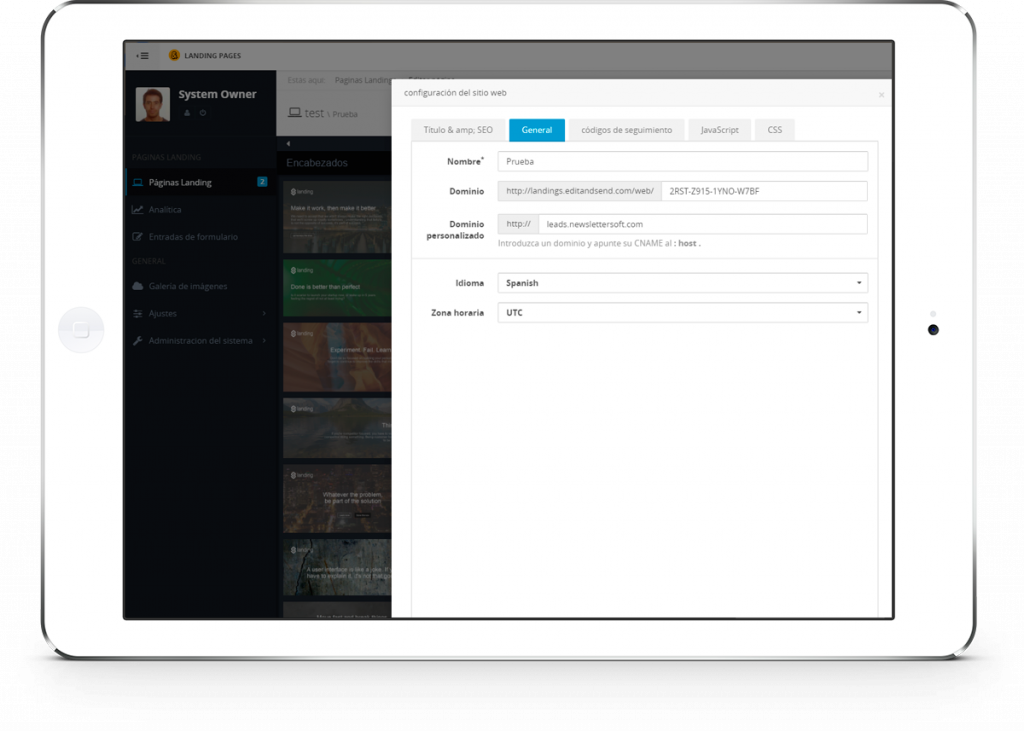The height and width of the screenshot is (731, 1024).
Task: Click the wrench icon beside Administración del sistema
Action: (138, 340)
